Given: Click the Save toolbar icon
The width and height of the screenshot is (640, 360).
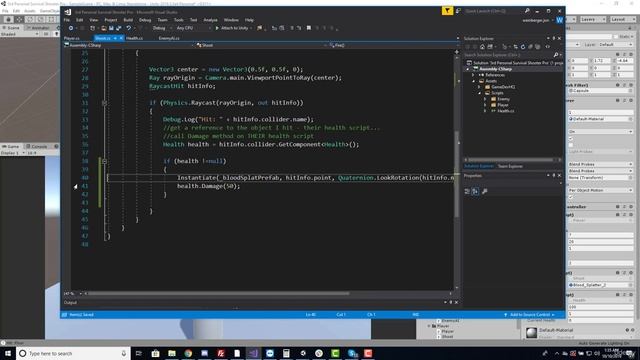Looking at the screenshot, I should click(x=111, y=28).
